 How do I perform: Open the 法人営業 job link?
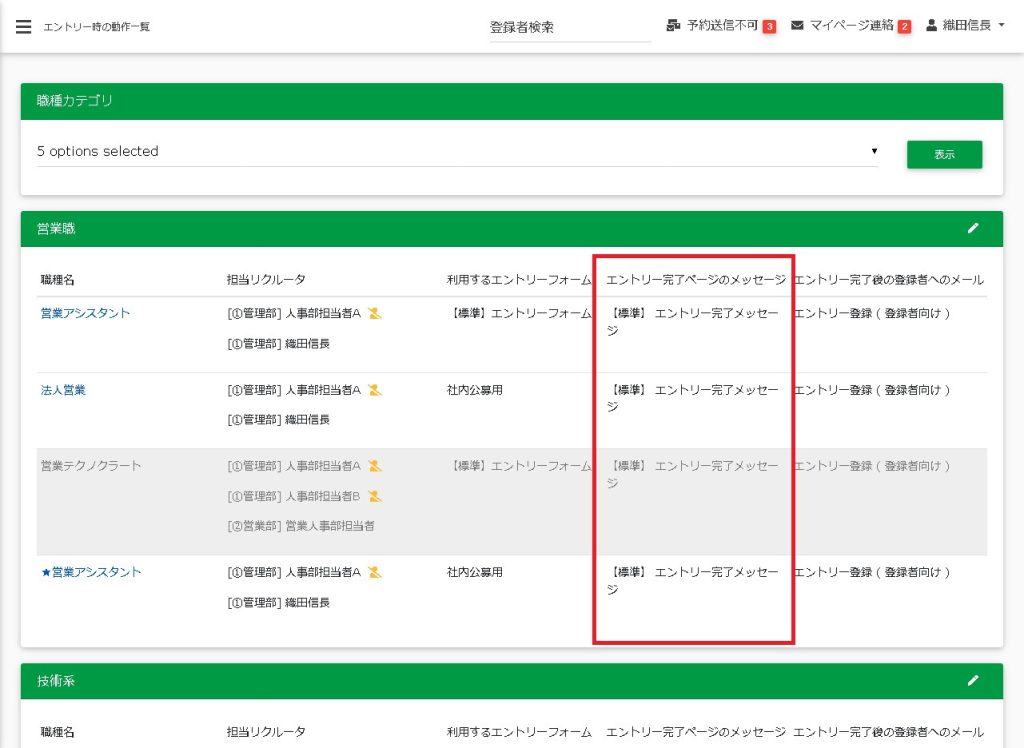point(63,390)
